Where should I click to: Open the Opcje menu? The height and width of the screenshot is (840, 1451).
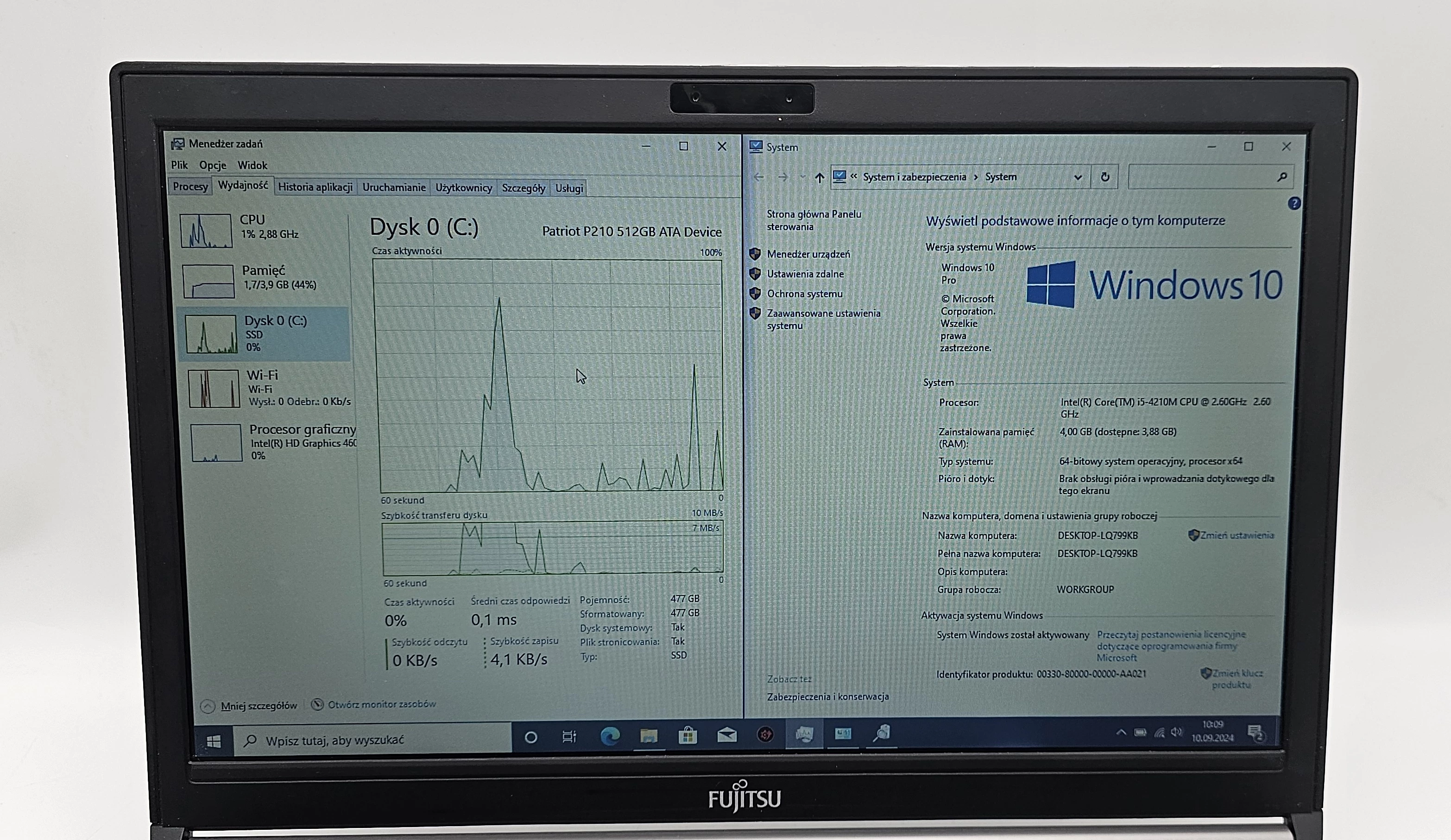pyautogui.click(x=213, y=165)
